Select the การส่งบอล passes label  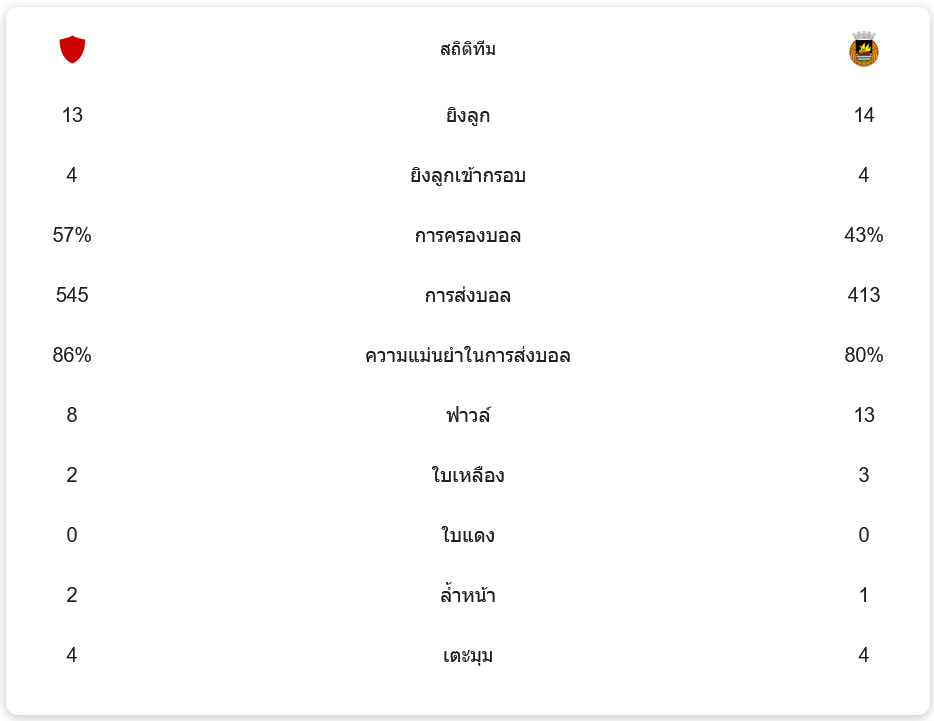468,296
